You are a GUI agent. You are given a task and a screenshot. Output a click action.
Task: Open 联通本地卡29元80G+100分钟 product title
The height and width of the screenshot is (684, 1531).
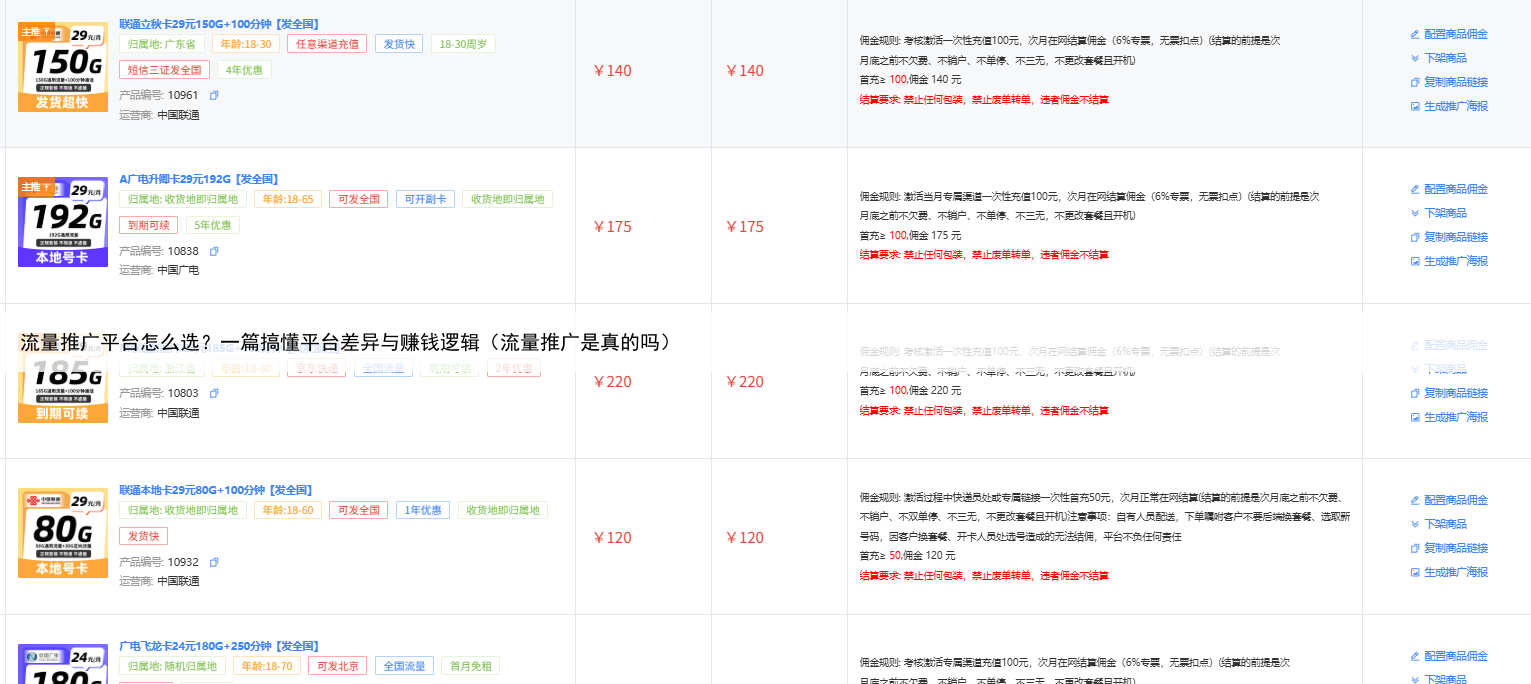(x=216, y=490)
